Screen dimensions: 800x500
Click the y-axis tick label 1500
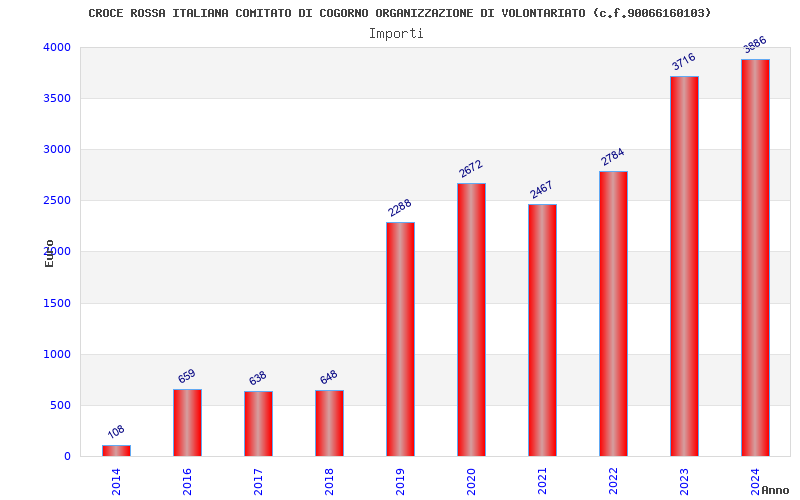(57, 303)
